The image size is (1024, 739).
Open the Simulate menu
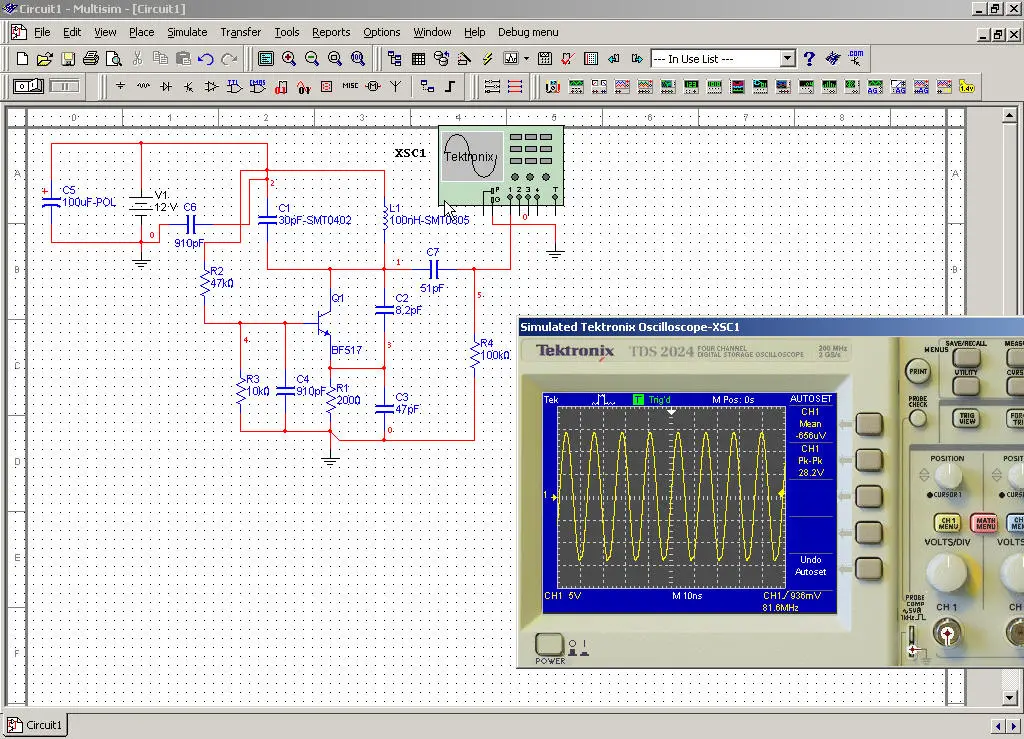[x=187, y=32]
